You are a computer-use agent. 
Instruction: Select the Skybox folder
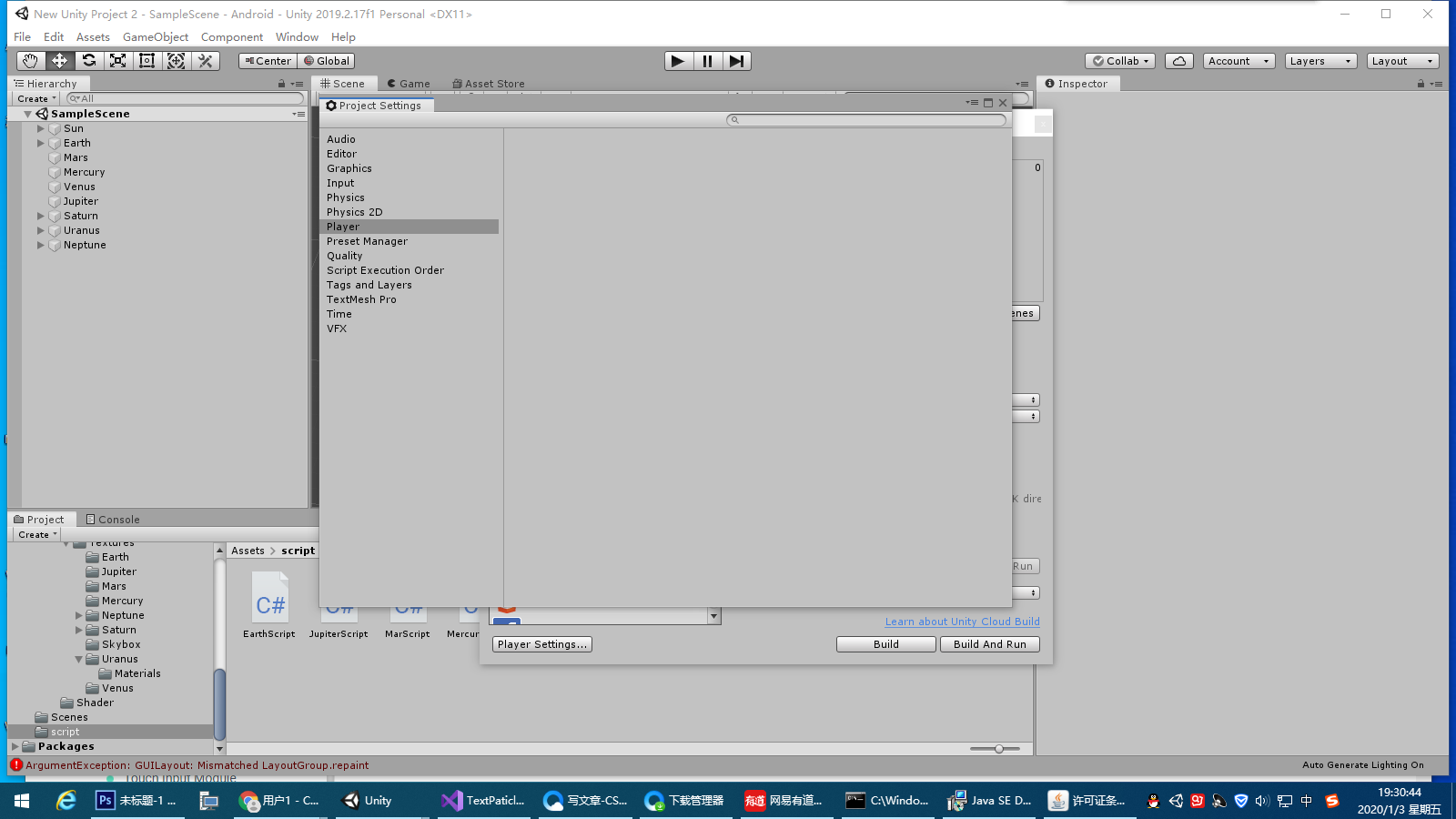coord(121,644)
